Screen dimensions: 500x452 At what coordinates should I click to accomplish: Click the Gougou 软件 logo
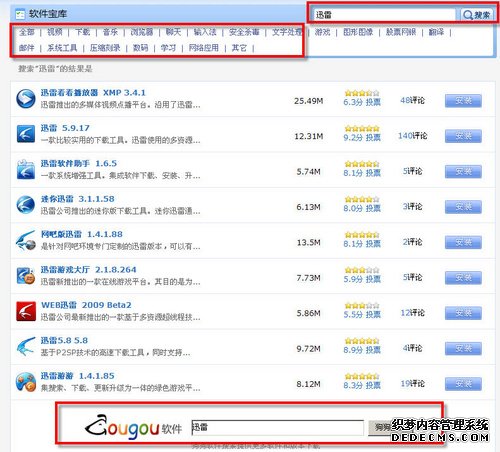pyautogui.click(x=133, y=427)
